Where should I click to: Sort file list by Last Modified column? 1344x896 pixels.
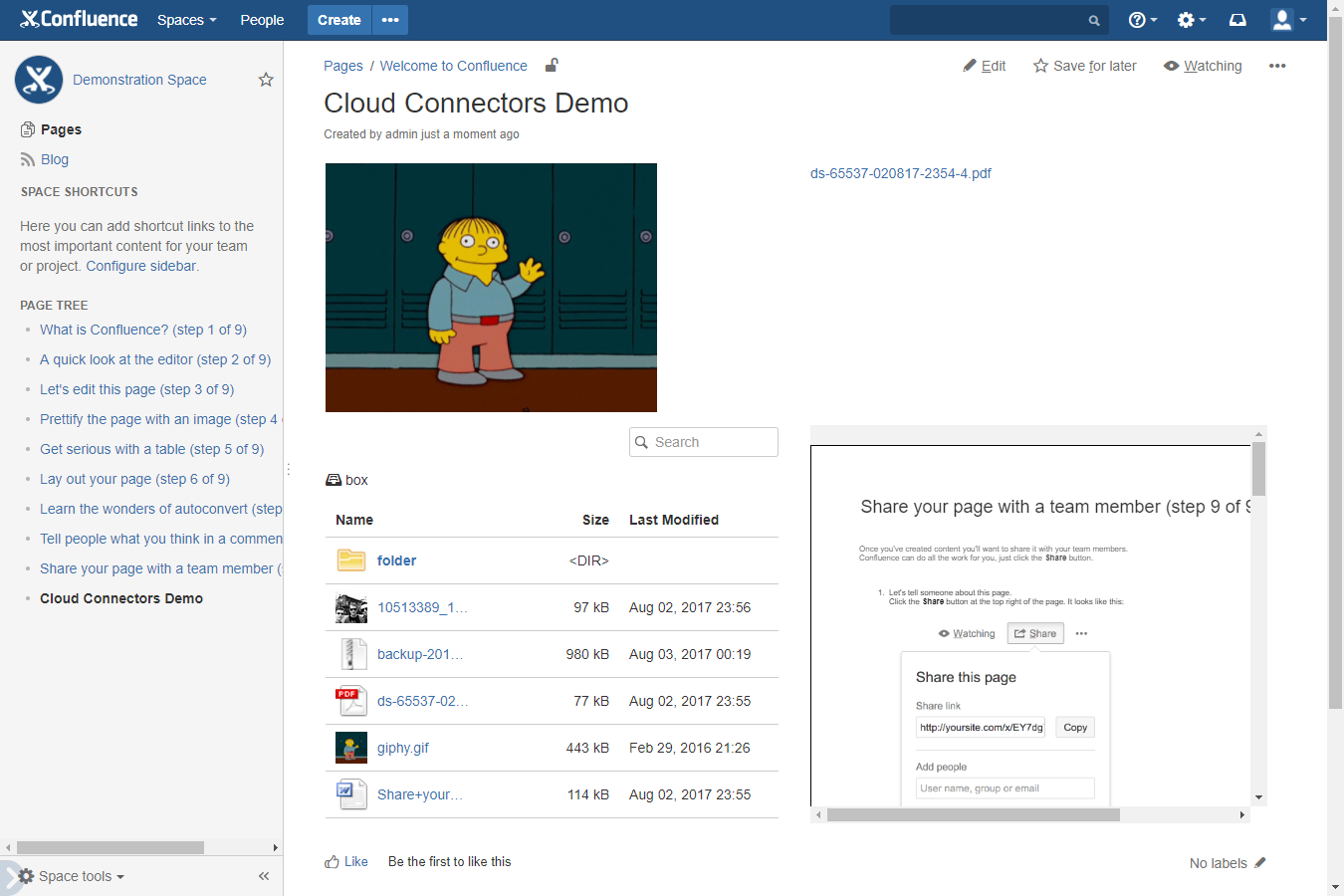(x=674, y=520)
